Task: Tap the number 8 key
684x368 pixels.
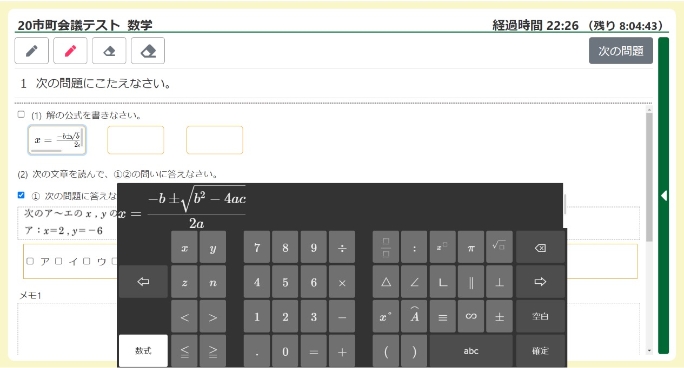Action: click(x=285, y=248)
